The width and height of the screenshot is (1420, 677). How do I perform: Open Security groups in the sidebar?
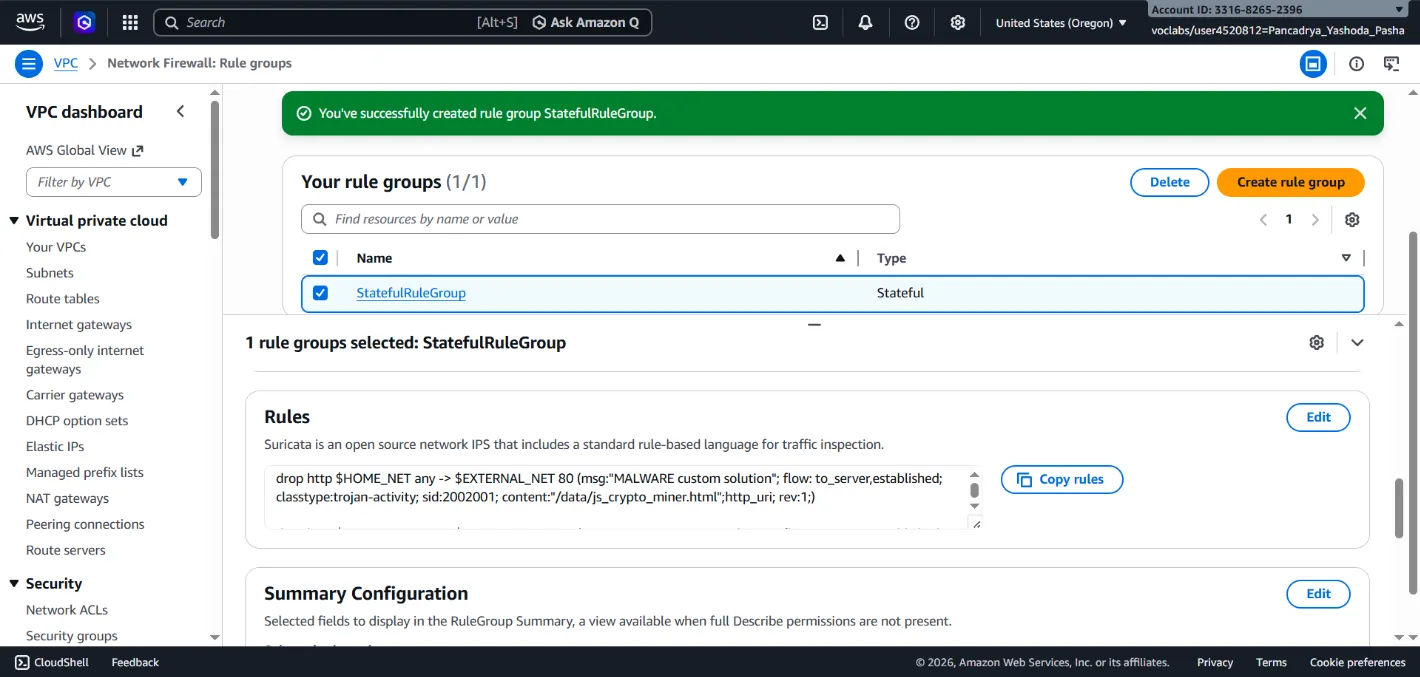click(x=72, y=636)
